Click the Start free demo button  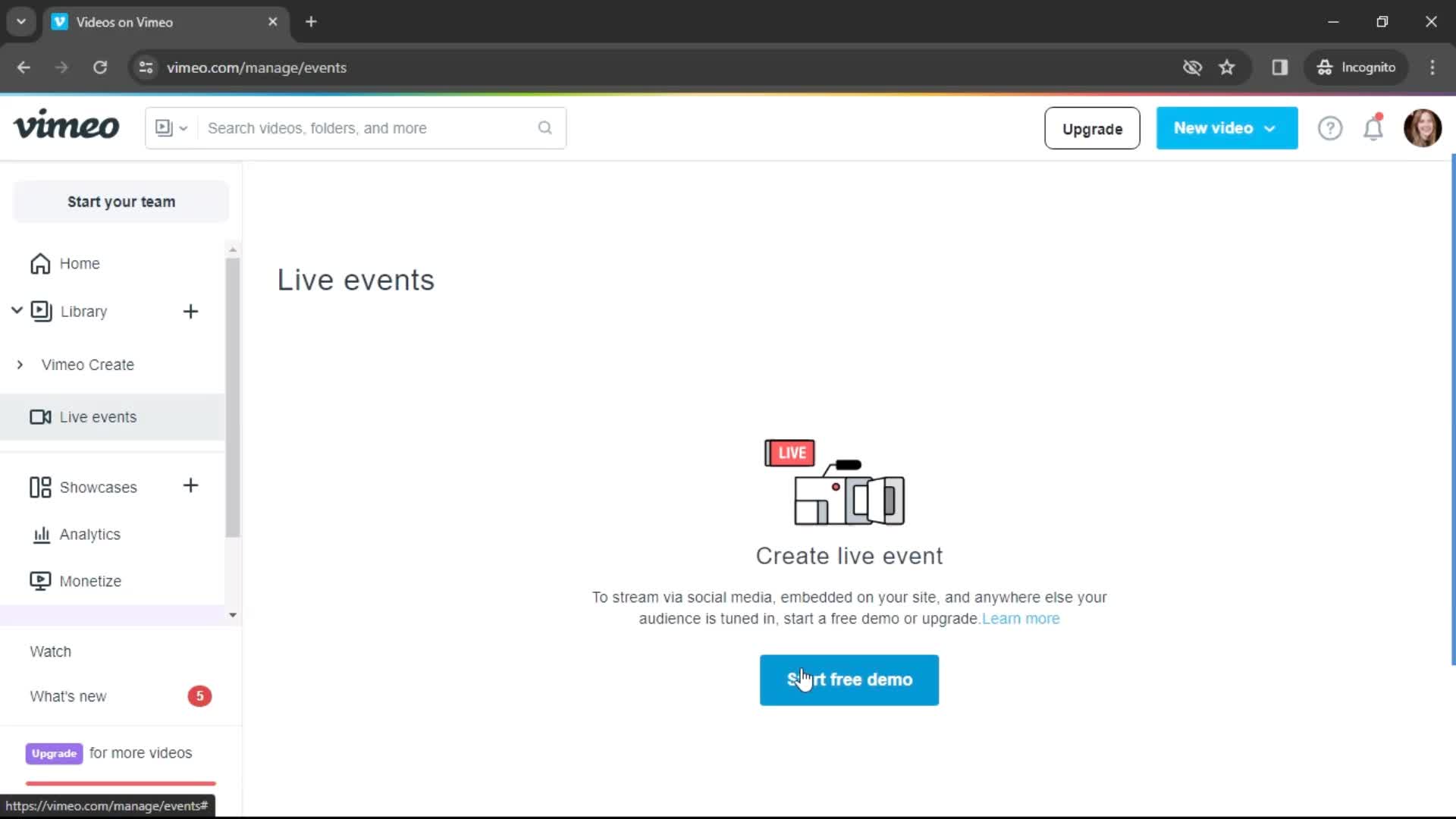849,679
